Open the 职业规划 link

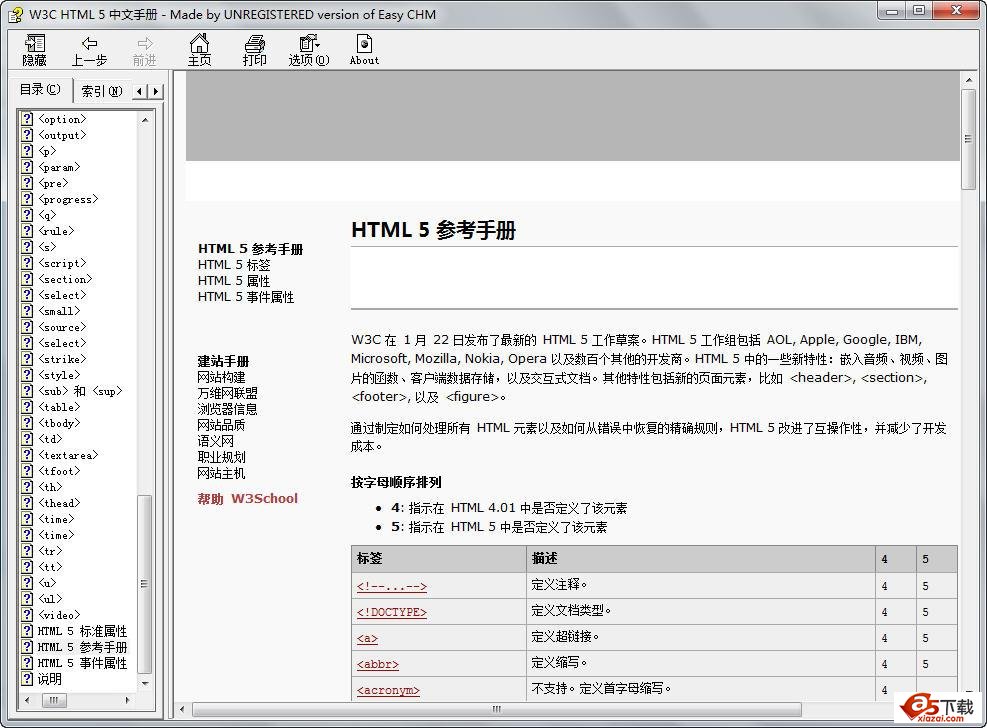pyautogui.click(x=221, y=457)
